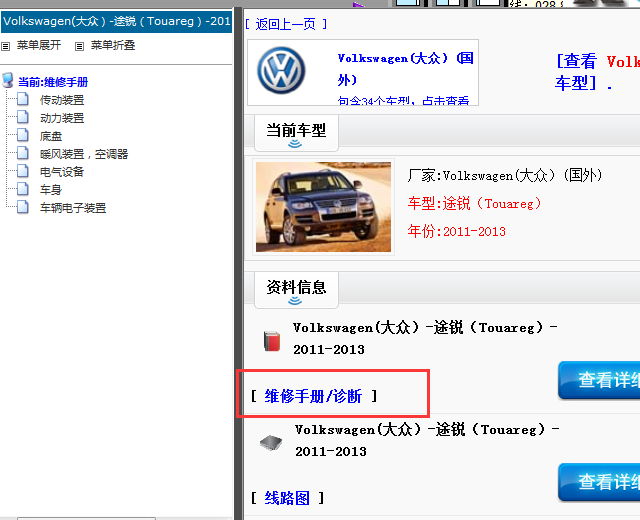Click the red book manual icon
The width and height of the screenshot is (640, 520).
pyautogui.click(x=272, y=341)
